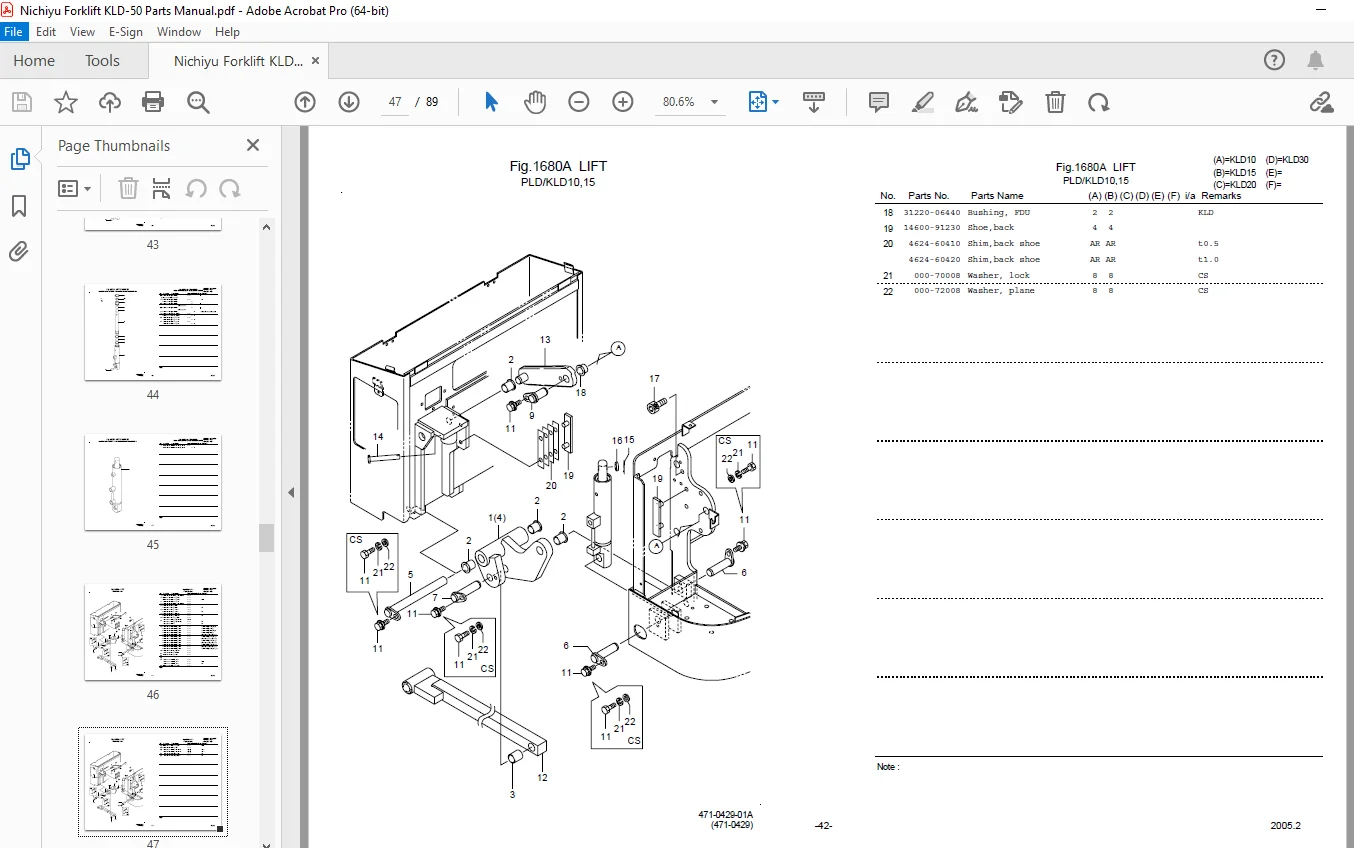This screenshot has width=1354, height=848.
Task: Zoom in with the plus icon
Action: [x=623, y=102]
